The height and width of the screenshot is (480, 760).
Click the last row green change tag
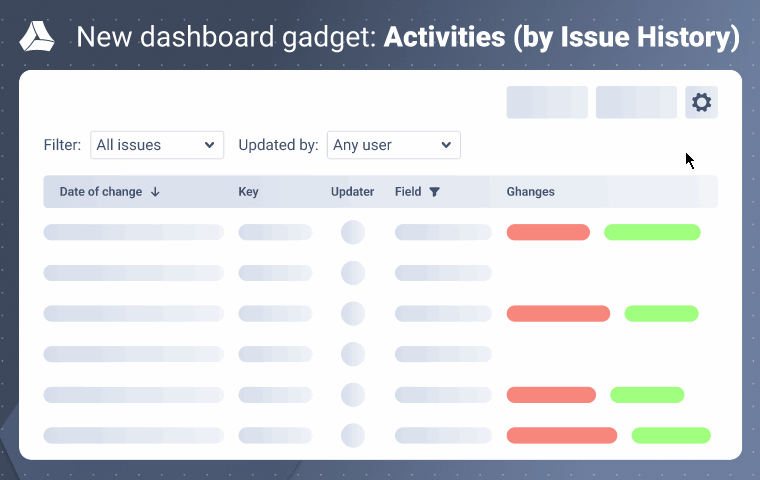[671, 435]
